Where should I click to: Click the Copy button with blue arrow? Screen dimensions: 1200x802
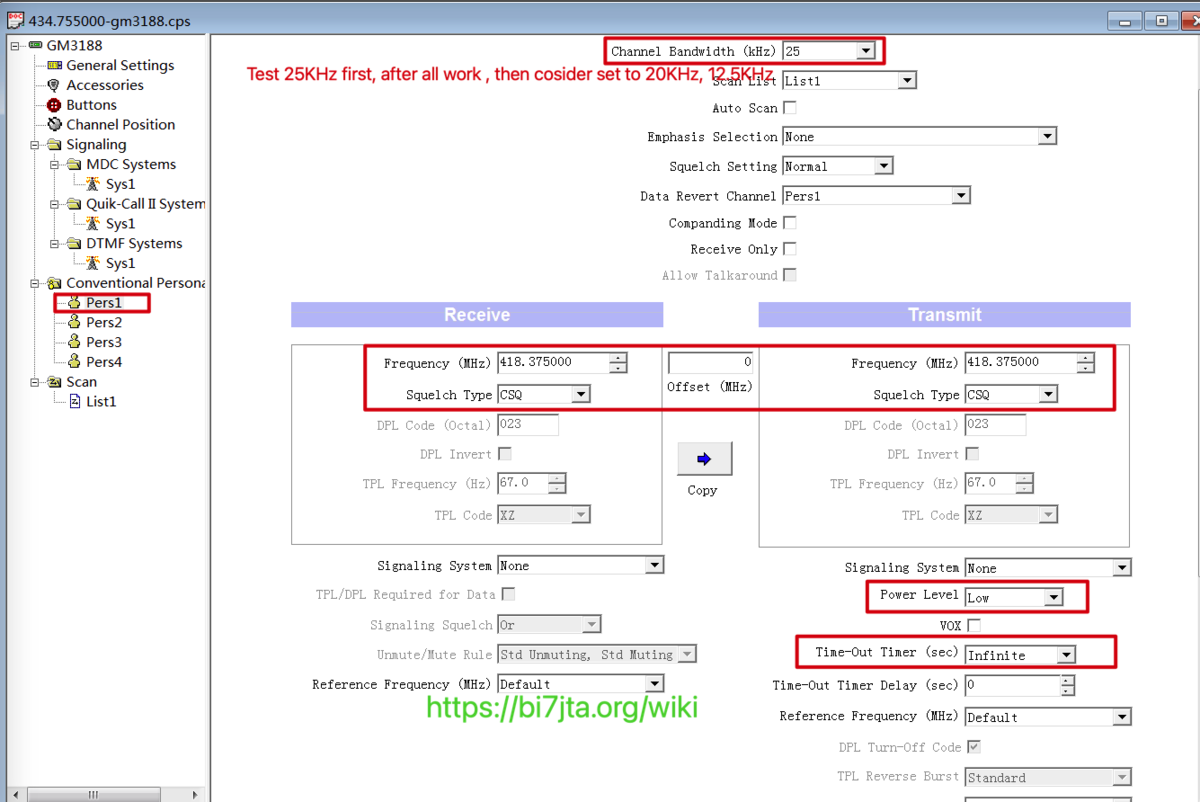tap(704, 458)
